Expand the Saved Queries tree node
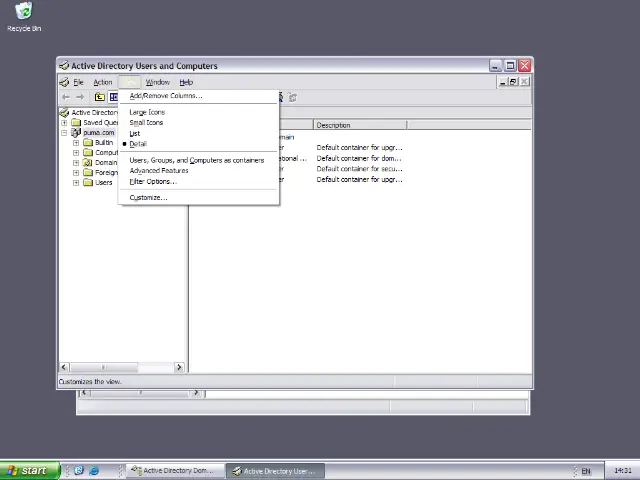This screenshot has height=480, width=640. [x=65, y=123]
